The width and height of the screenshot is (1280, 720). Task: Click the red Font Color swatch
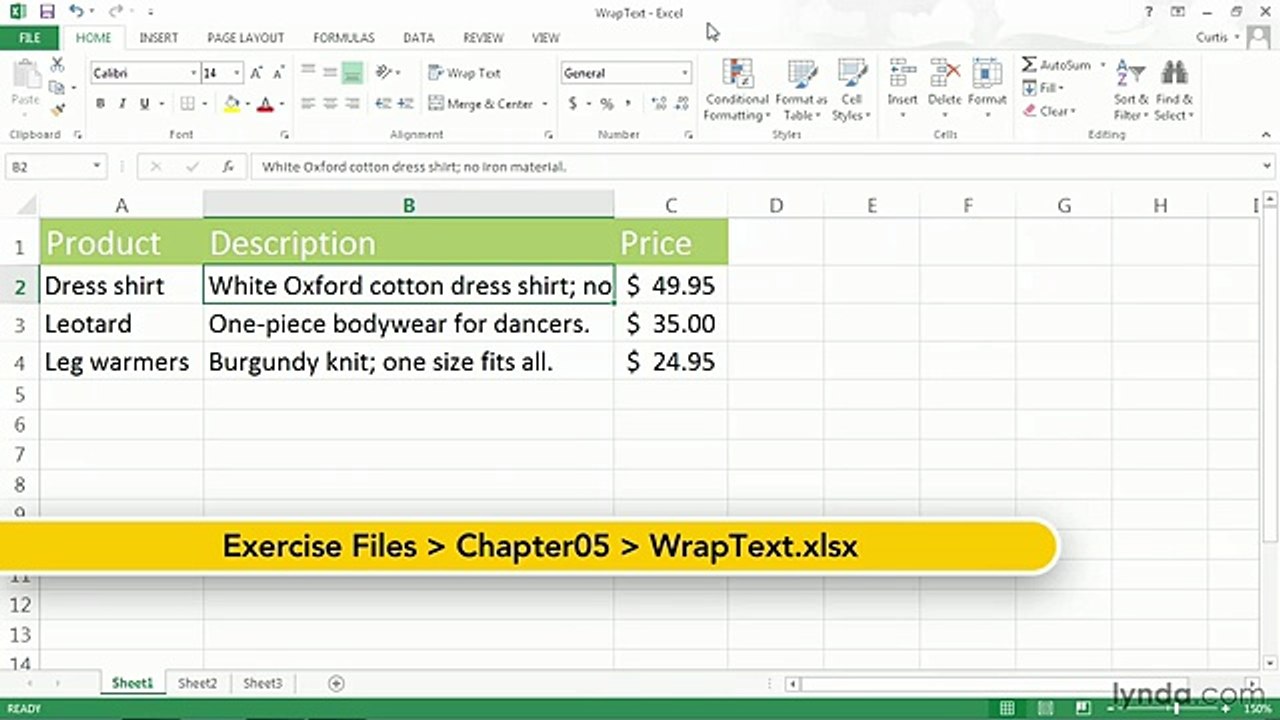click(265, 104)
